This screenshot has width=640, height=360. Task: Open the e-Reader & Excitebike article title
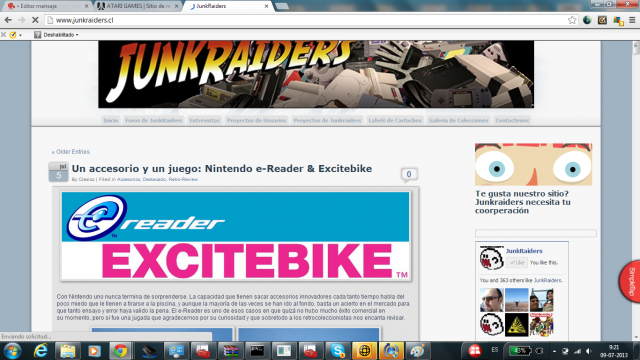point(222,169)
